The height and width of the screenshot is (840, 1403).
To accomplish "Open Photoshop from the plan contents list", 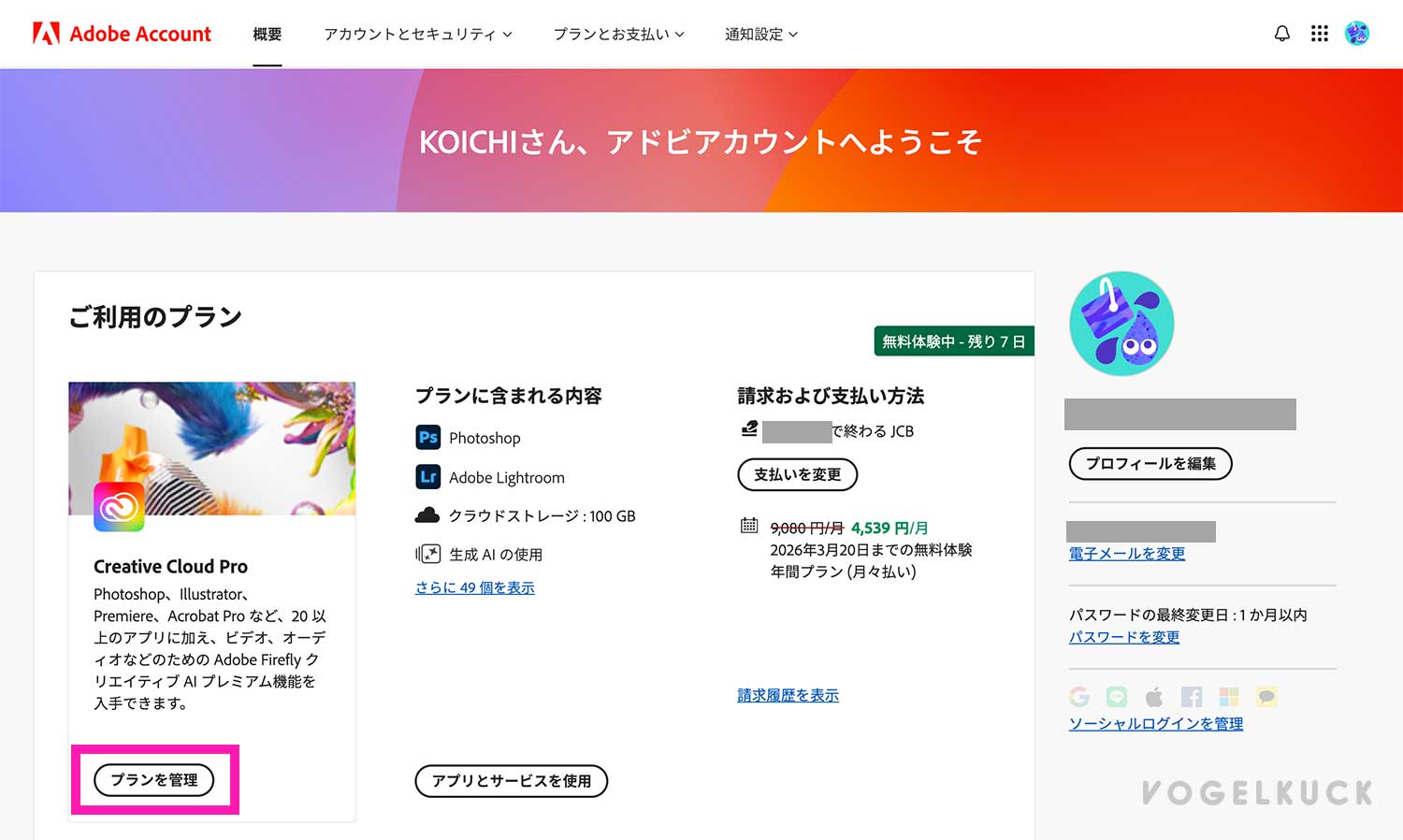I will pos(427,437).
